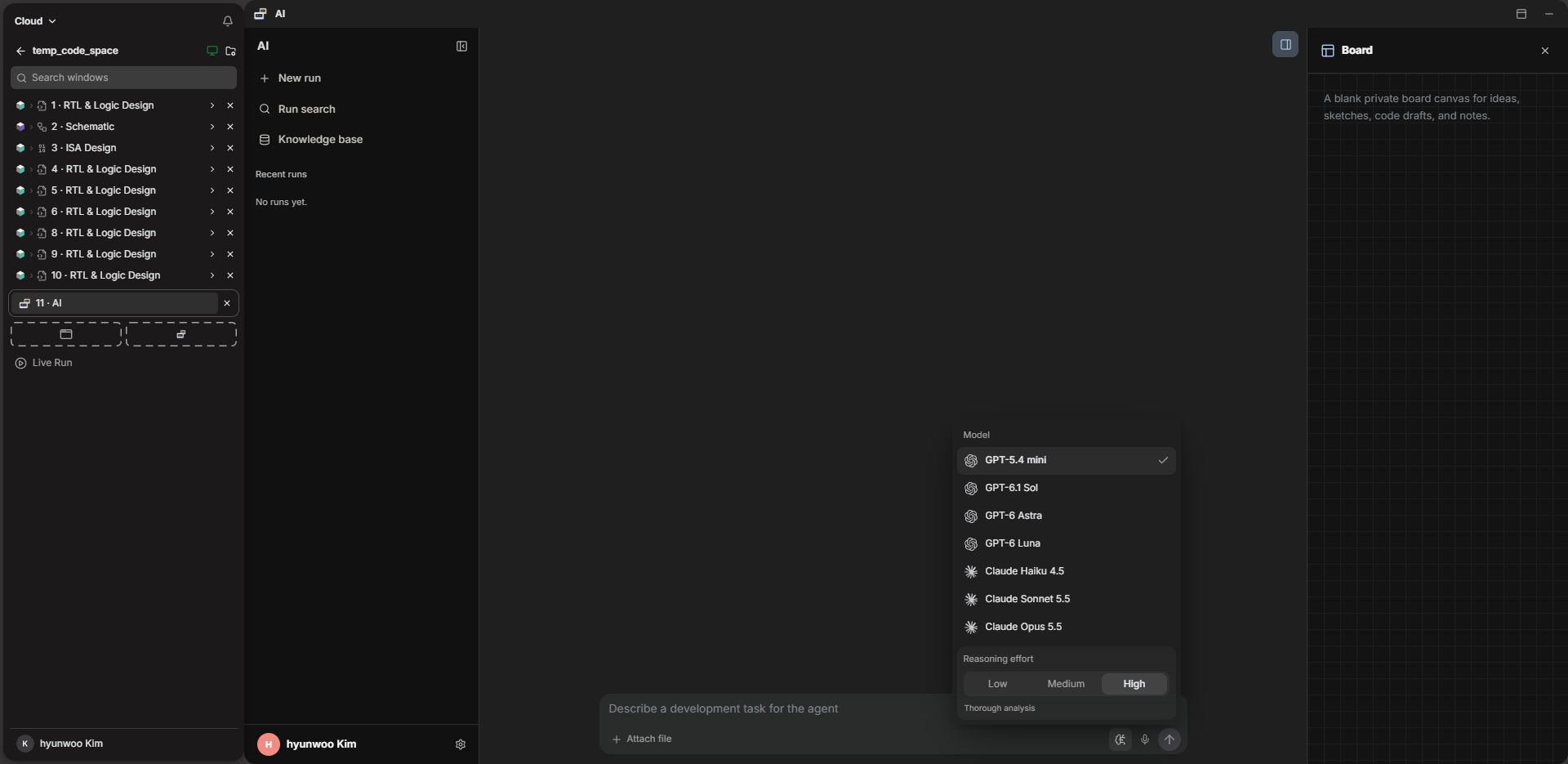Expand chevron for 2 · Schematic
The width and height of the screenshot is (1568, 764).
click(x=212, y=127)
